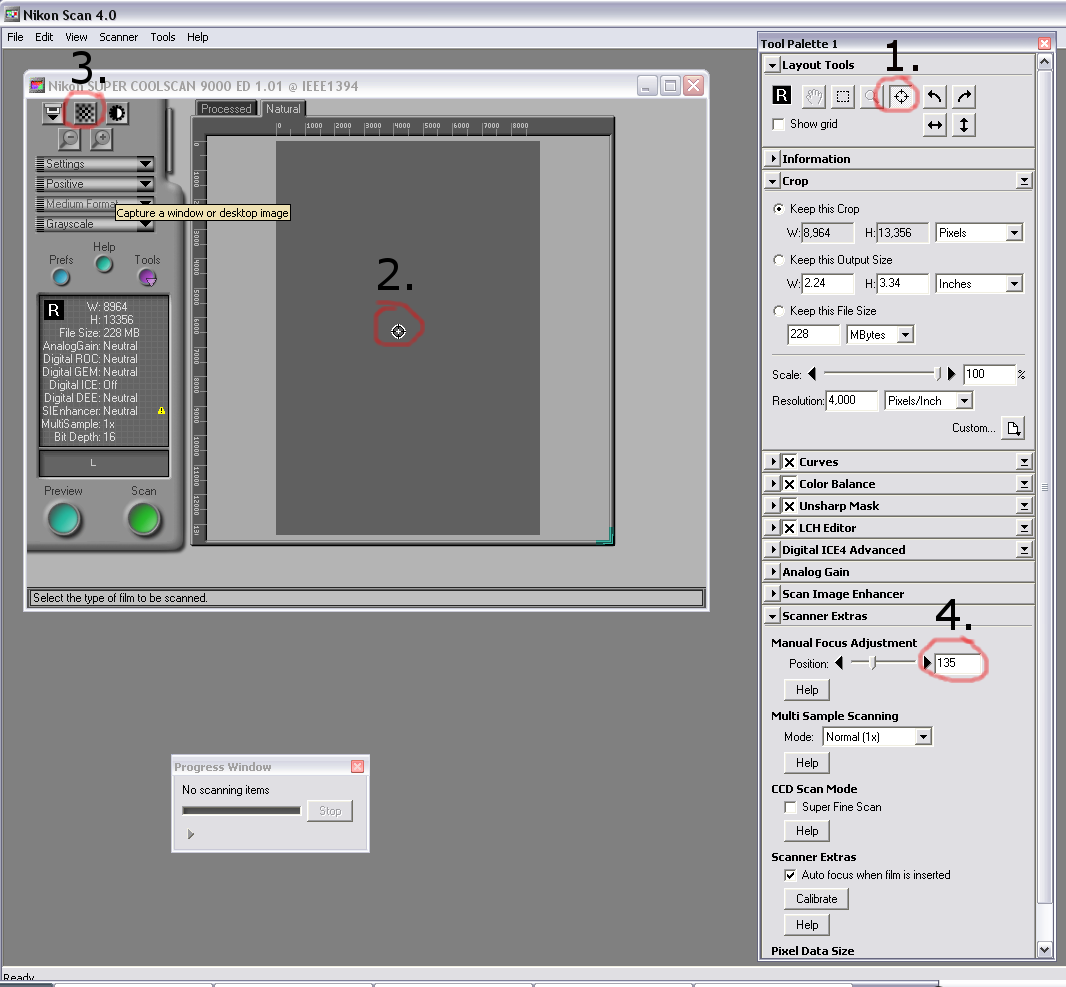Open the Edit menu

click(x=44, y=37)
